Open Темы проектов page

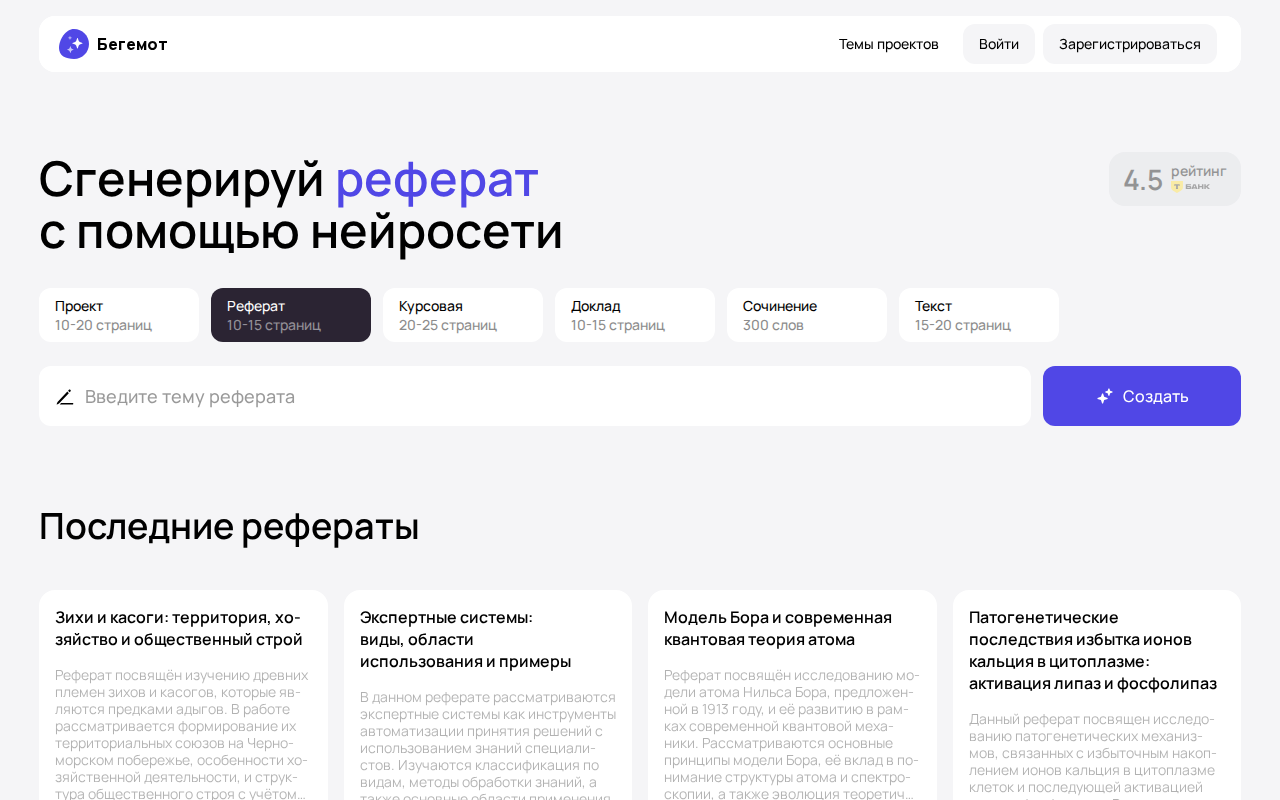[888, 44]
